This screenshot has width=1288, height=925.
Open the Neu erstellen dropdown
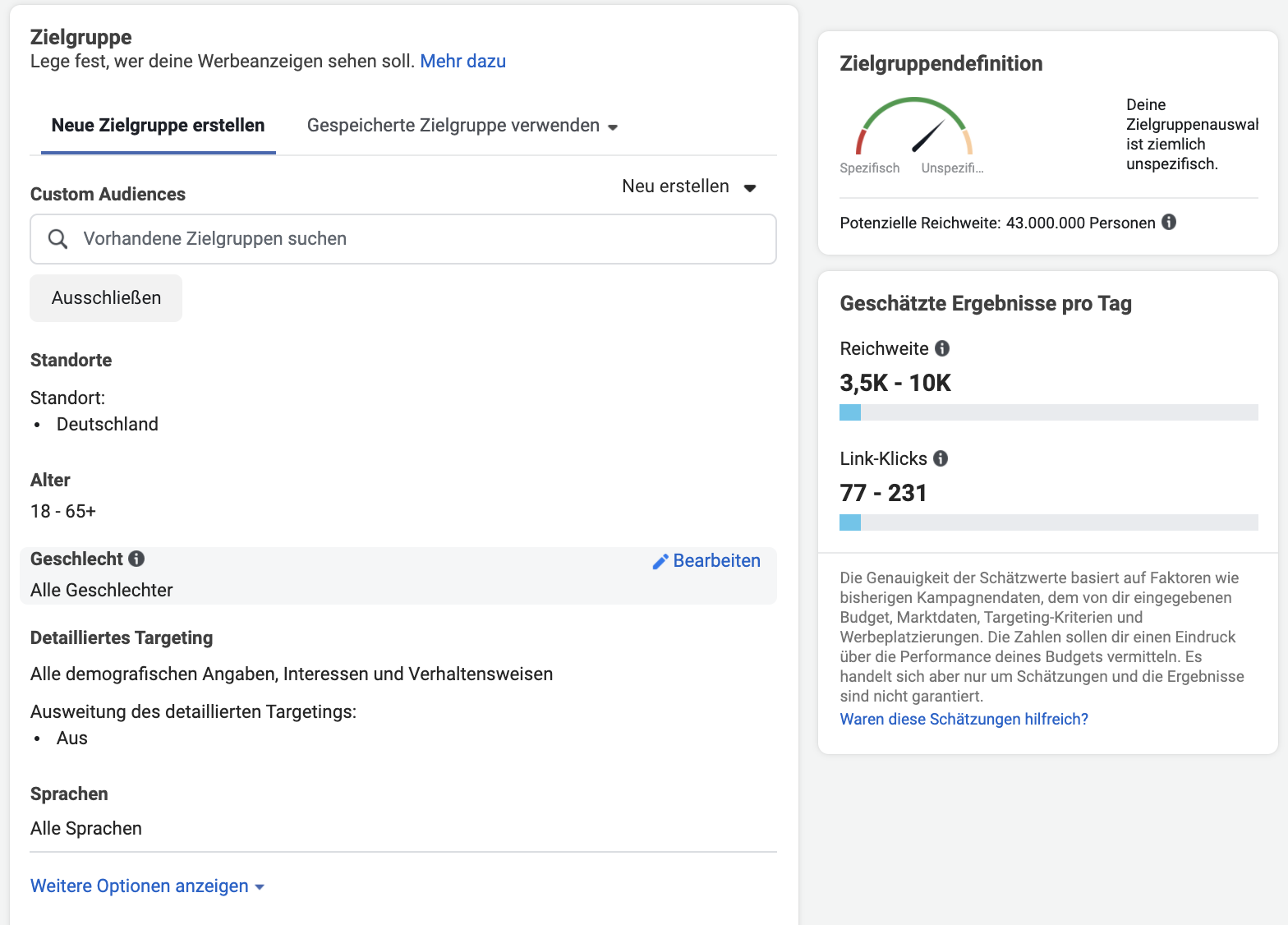[x=688, y=186]
